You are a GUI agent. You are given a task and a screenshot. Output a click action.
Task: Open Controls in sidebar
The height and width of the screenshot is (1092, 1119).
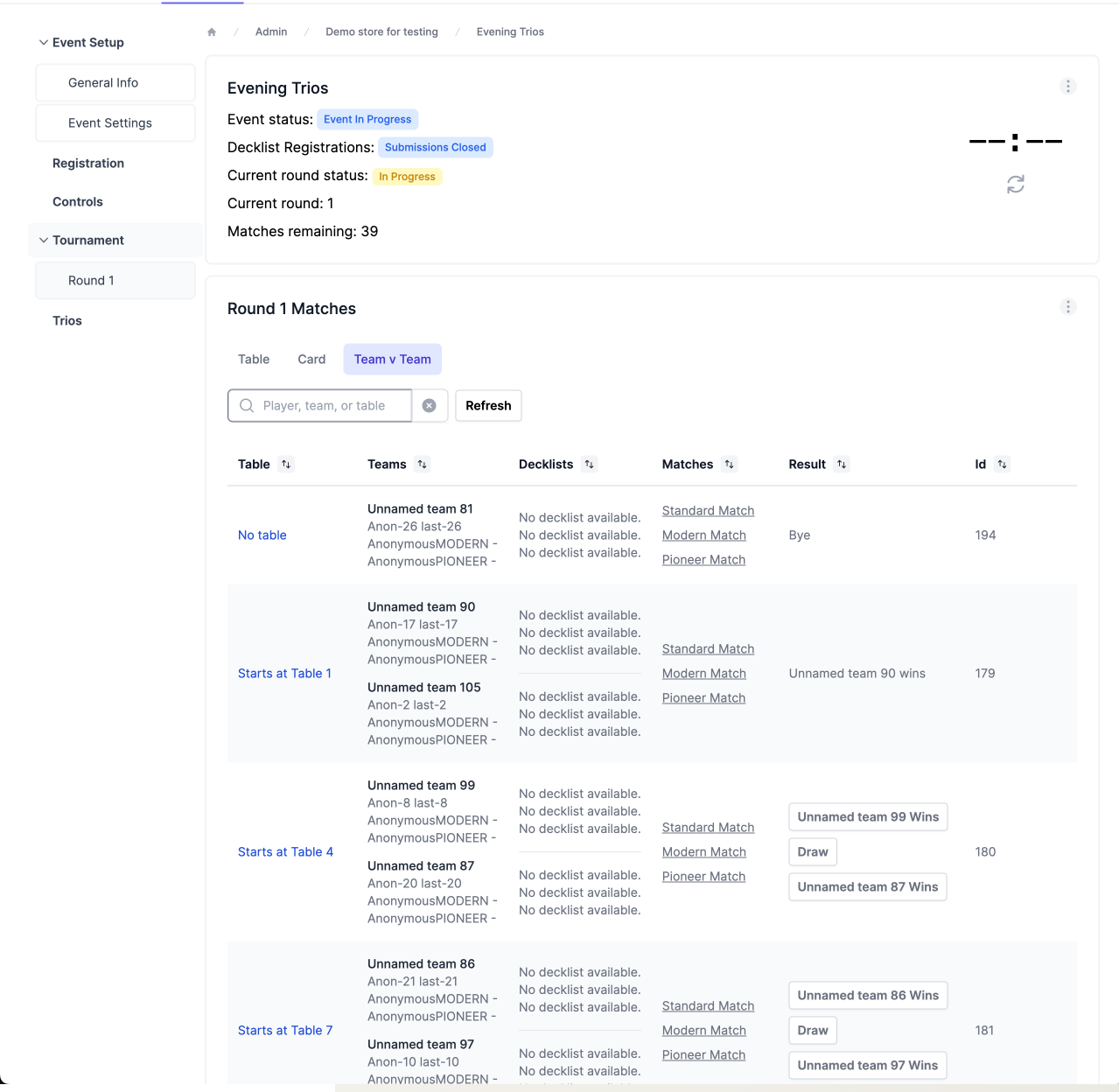coord(78,202)
